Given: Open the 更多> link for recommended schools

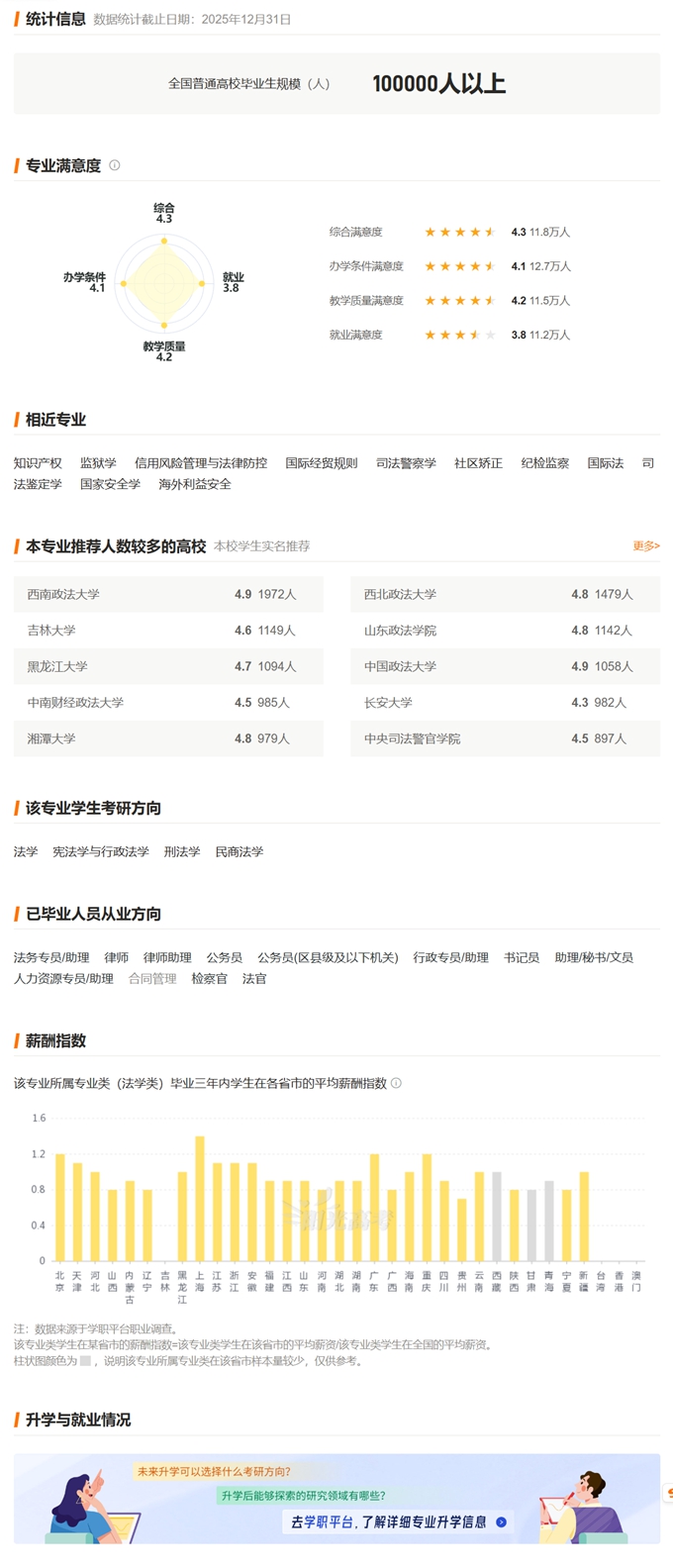Looking at the screenshot, I should click(646, 546).
